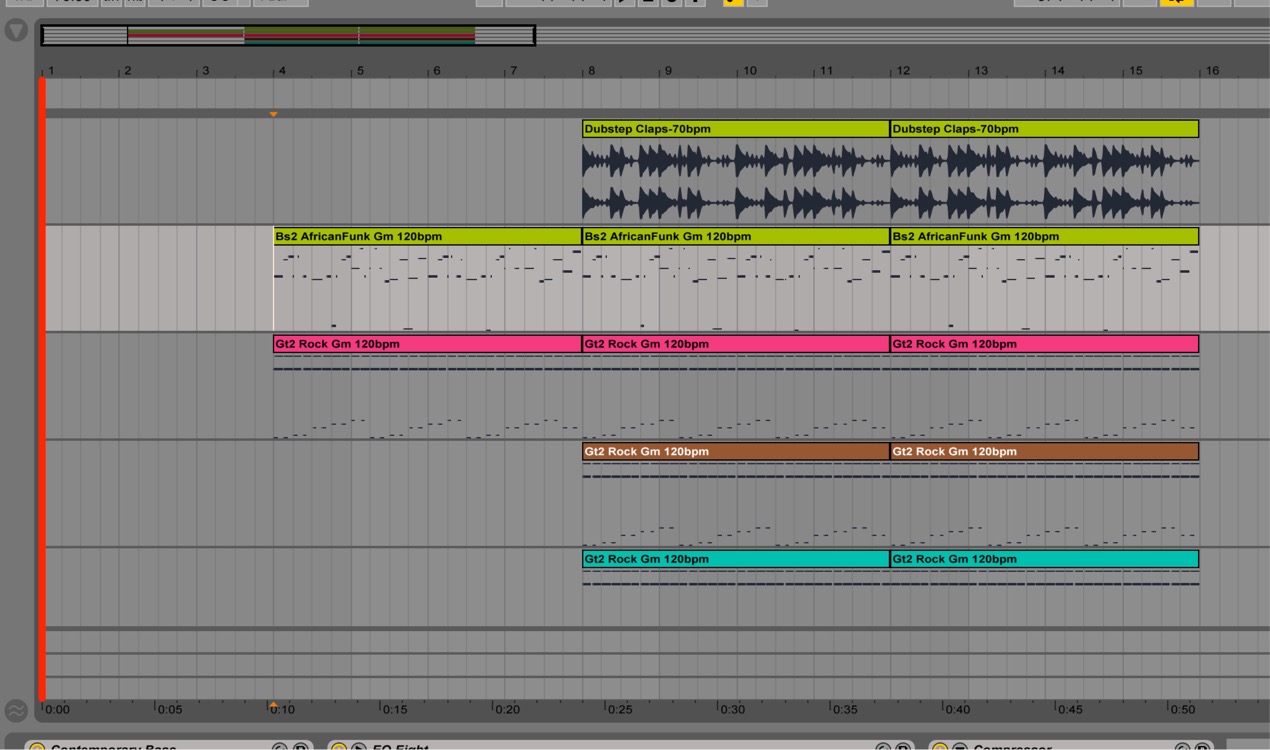Toggle the Compressor device activator

(x=940, y=746)
